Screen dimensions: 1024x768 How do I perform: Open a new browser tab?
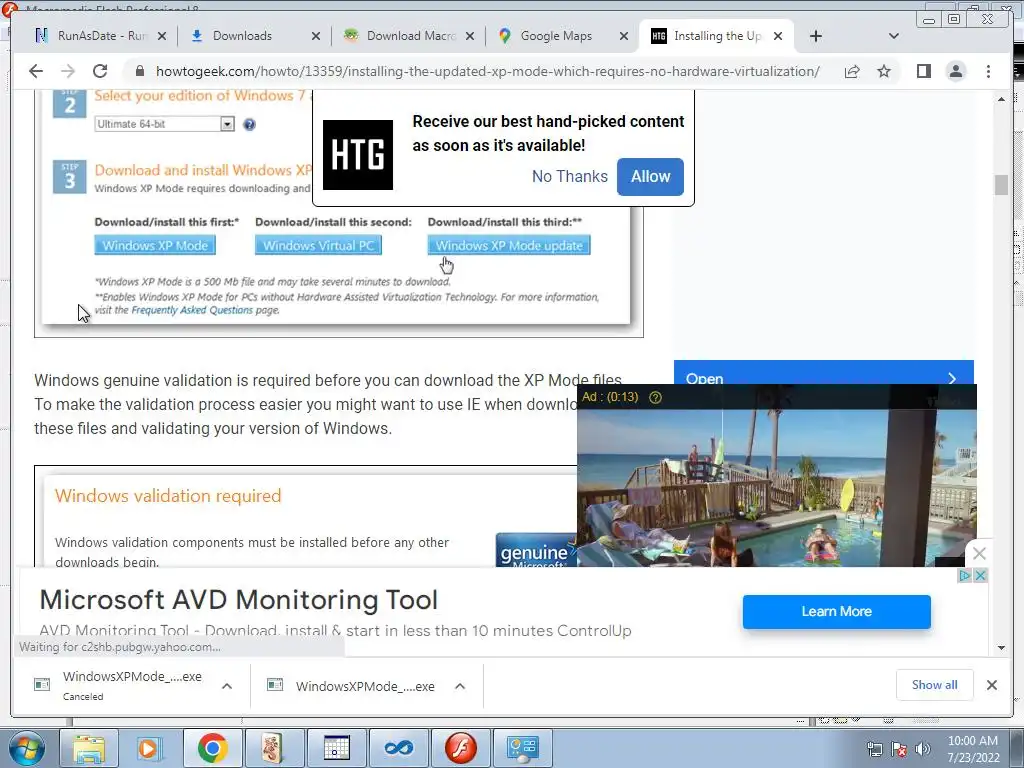(x=816, y=36)
